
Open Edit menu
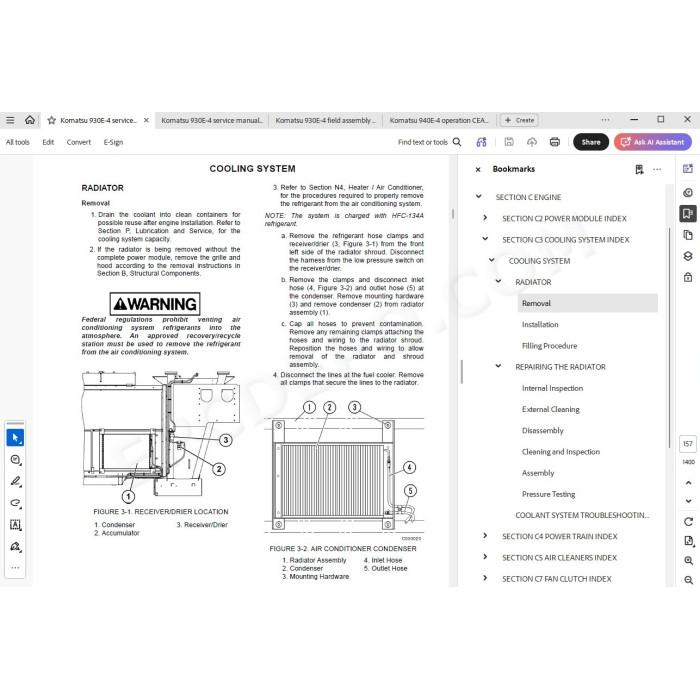click(x=48, y=142)
